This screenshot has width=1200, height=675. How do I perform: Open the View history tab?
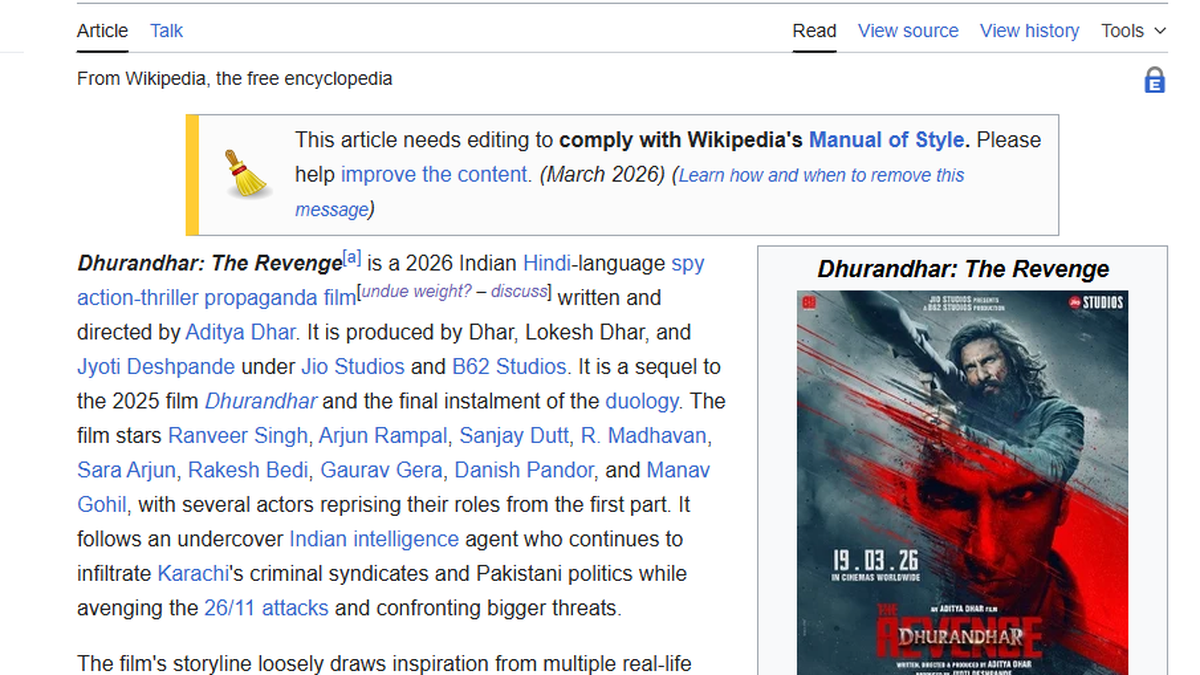1029,31
